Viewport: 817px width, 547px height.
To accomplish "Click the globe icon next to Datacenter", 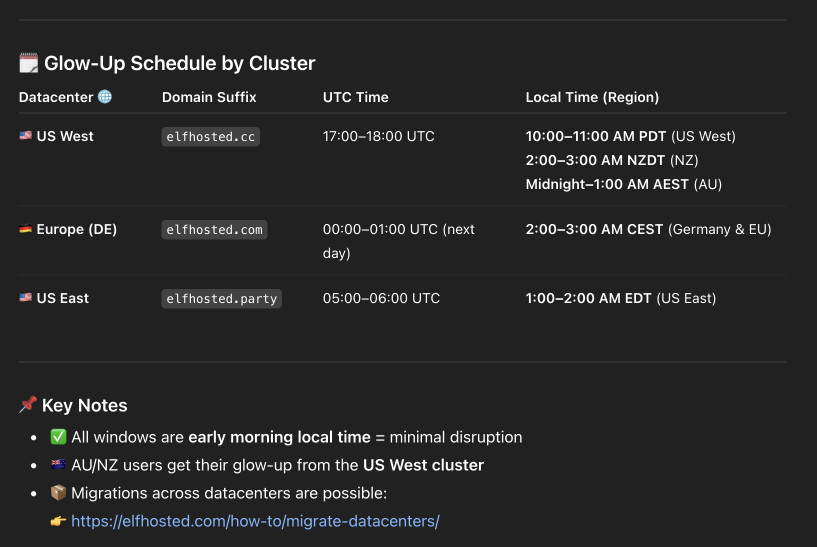I will (x=105, y=97).
